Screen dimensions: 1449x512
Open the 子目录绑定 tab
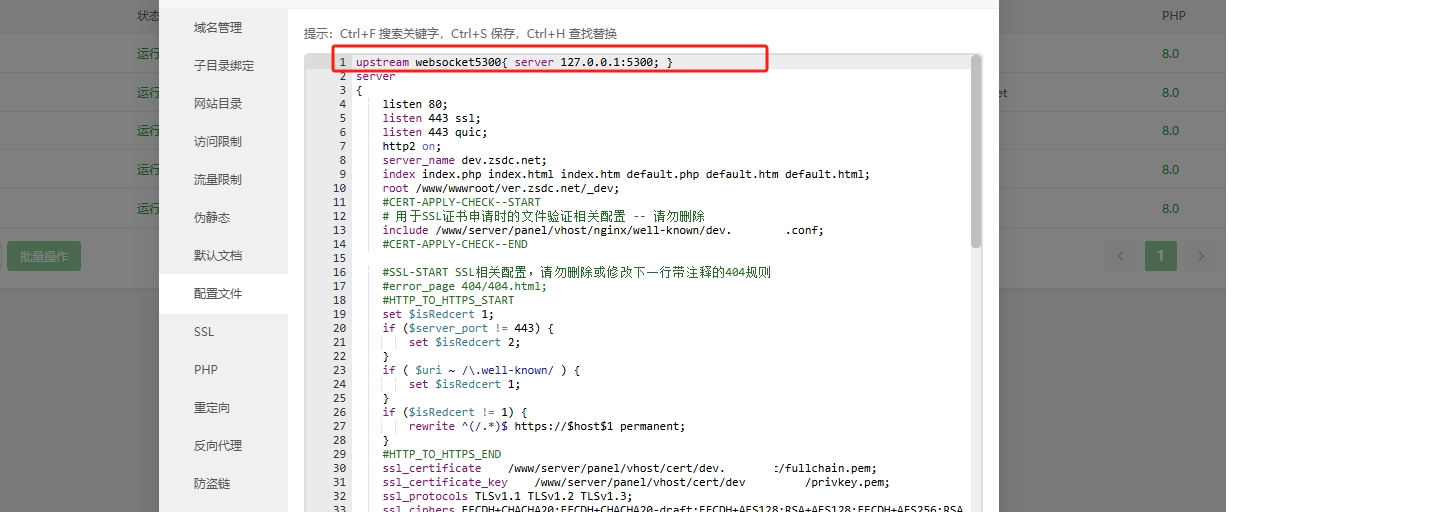coord(224,66)
